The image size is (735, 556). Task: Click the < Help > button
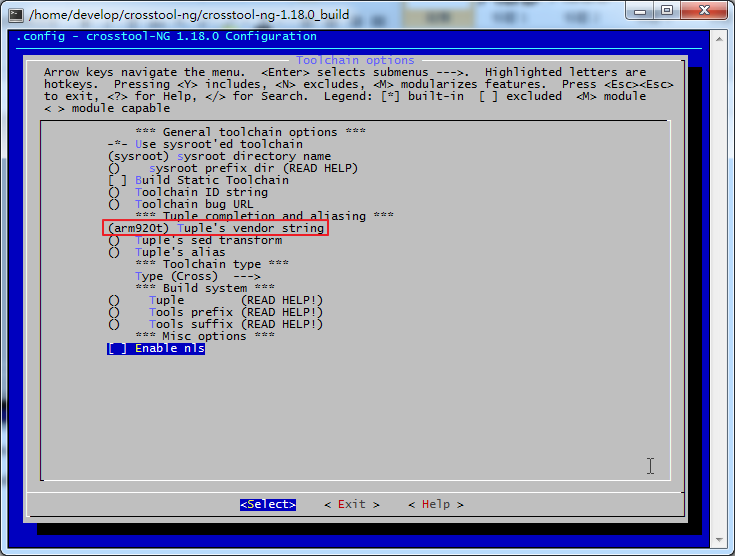(436, 504)
